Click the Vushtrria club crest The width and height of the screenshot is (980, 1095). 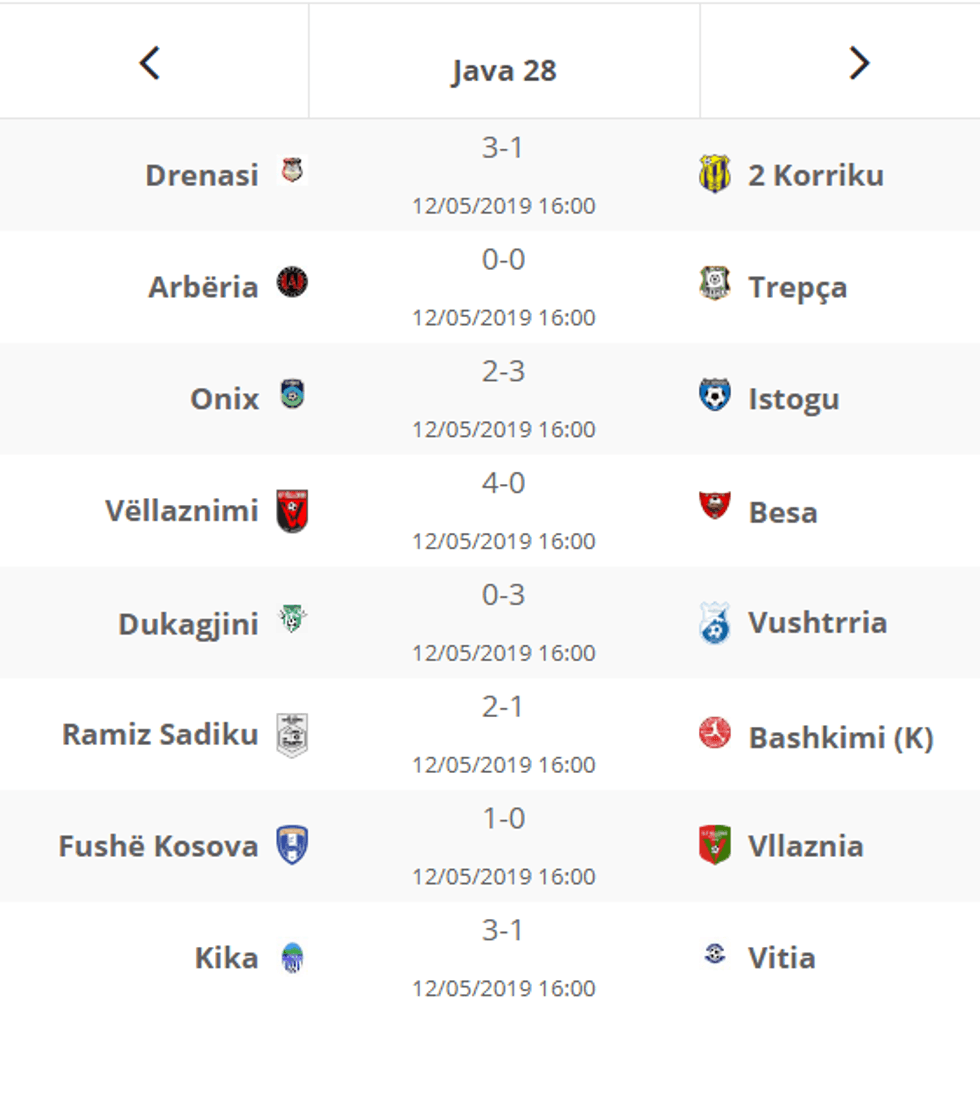pyautogui.click(x=714, y=623)
